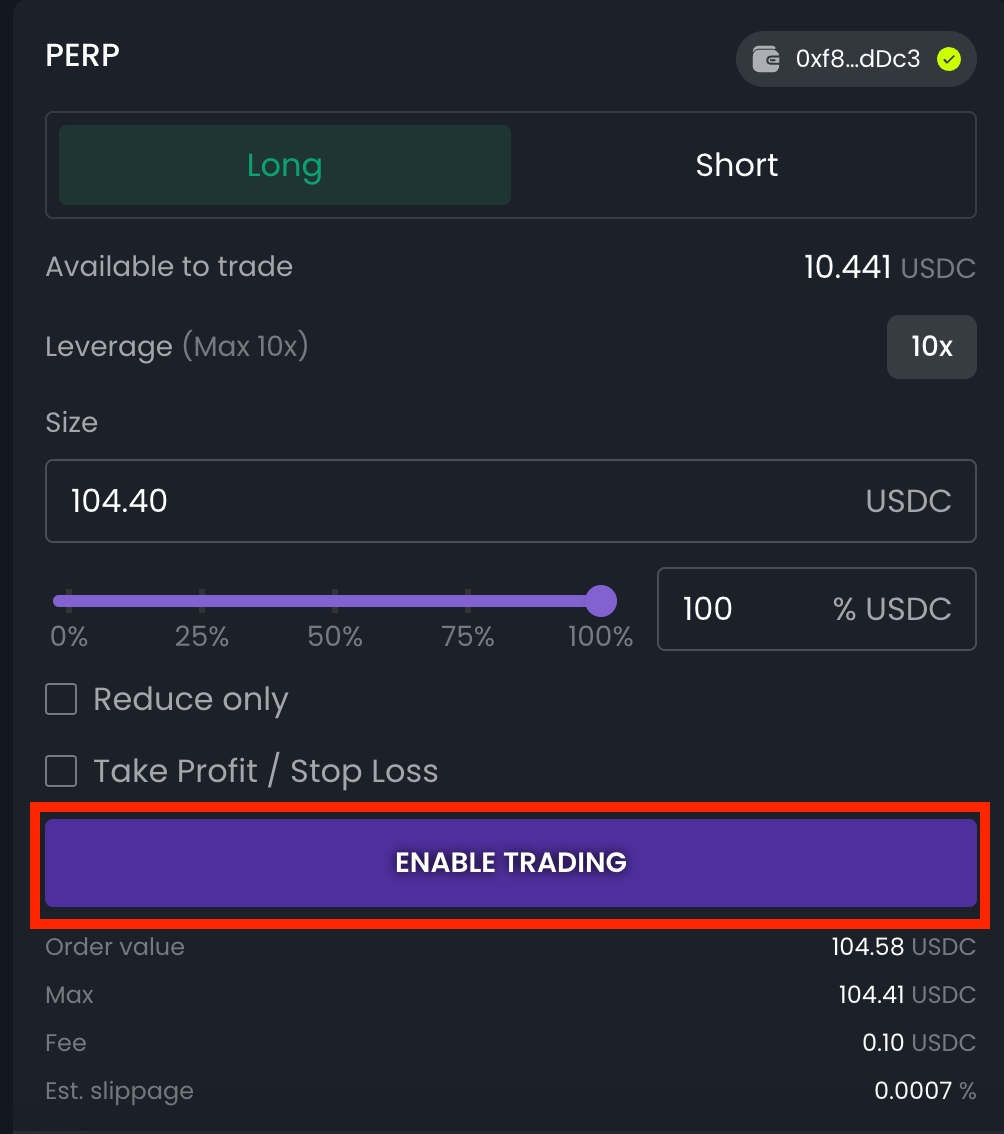Click the green verified checkmark icon
Viewport: 1004px width, 1134px height.
(948, 59)
